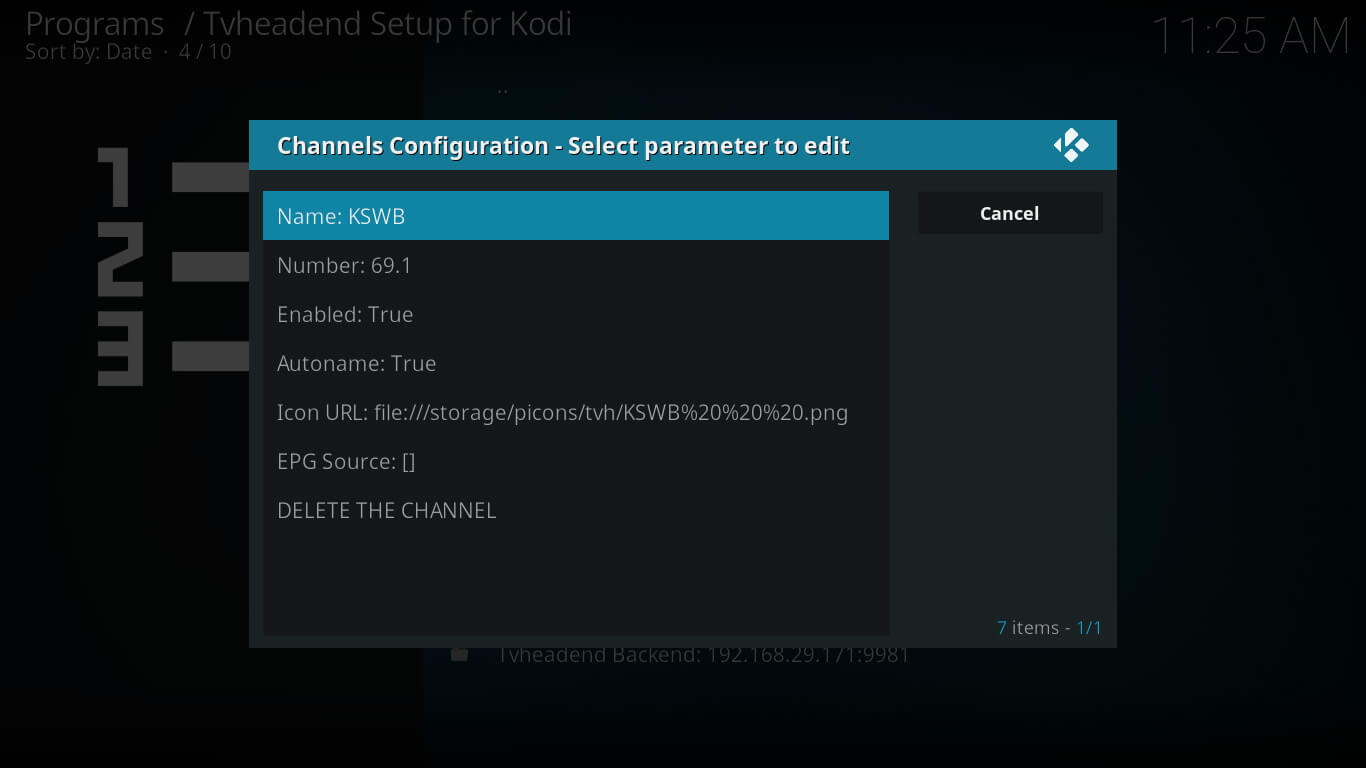Click the Sort by: Date label
The height and width of the screenshot is (768, 1366).
pyautogui.click(x=88, y=51)
